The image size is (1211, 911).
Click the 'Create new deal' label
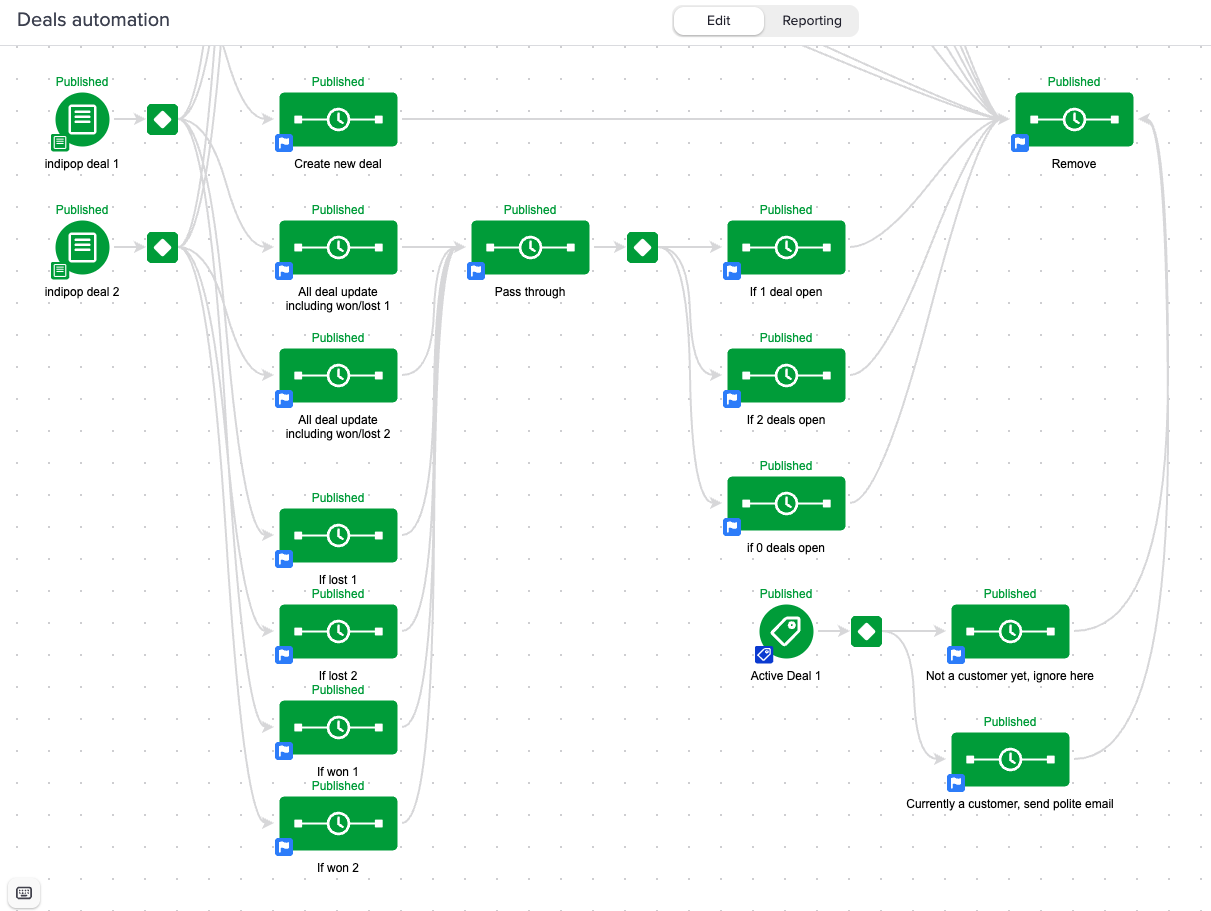pyautogui.click(x=338, y=164)
